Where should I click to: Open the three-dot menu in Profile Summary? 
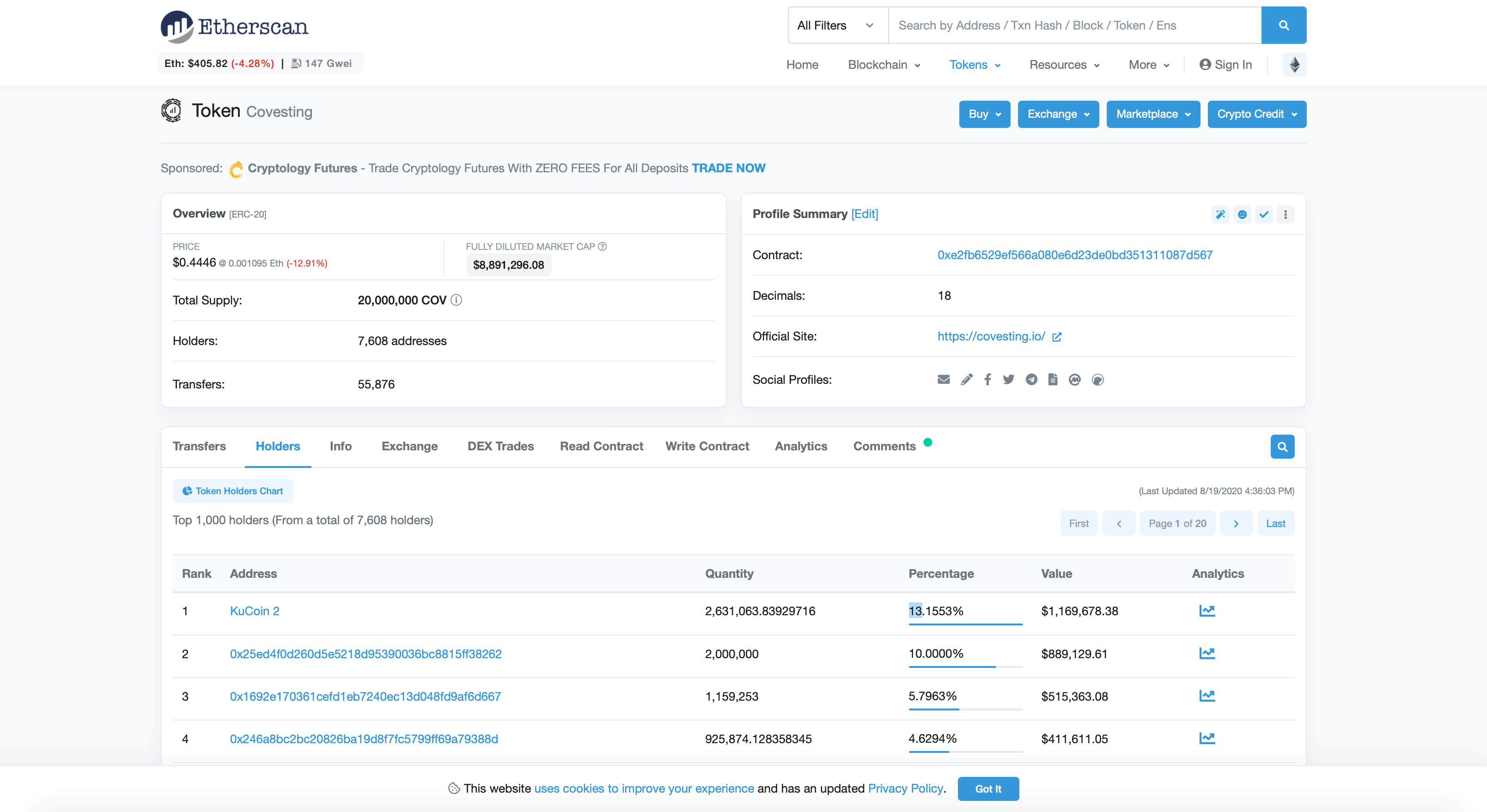pos(1286,215)
